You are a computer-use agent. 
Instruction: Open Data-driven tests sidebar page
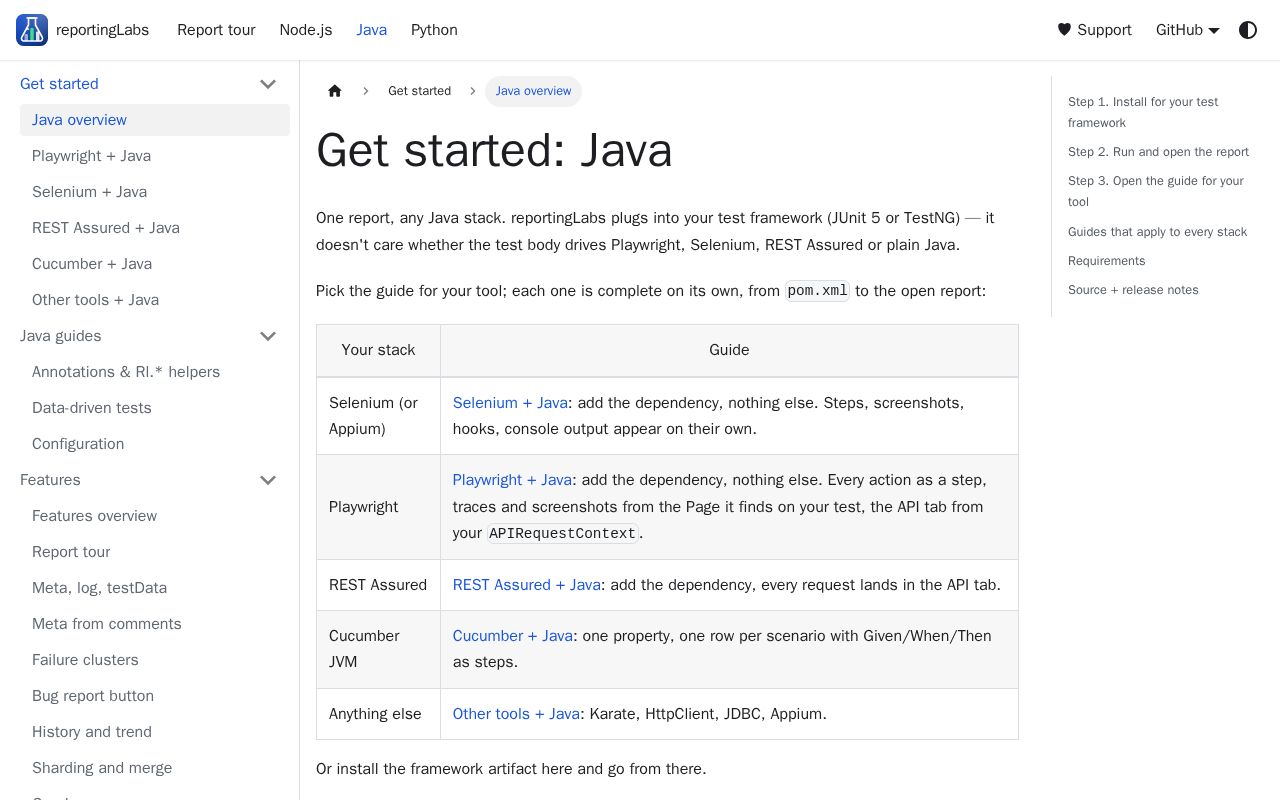tap(155, 408)
